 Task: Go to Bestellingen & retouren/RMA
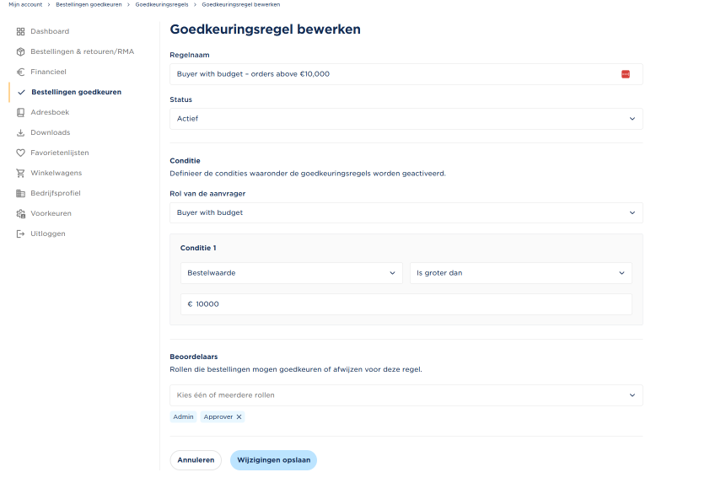(x=82, y=52)
